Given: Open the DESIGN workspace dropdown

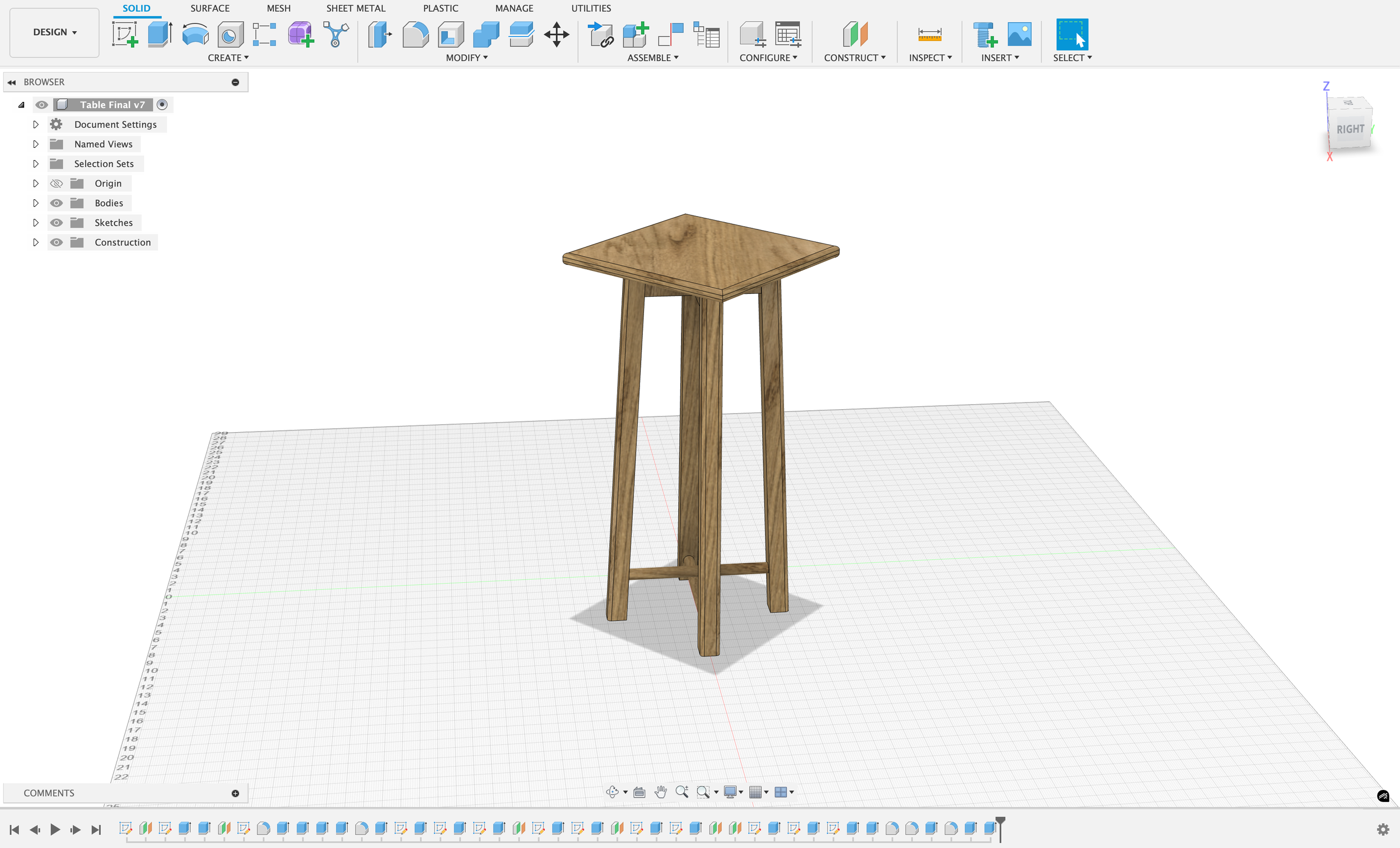Looking at the screenshot, I should coord(54,32).
